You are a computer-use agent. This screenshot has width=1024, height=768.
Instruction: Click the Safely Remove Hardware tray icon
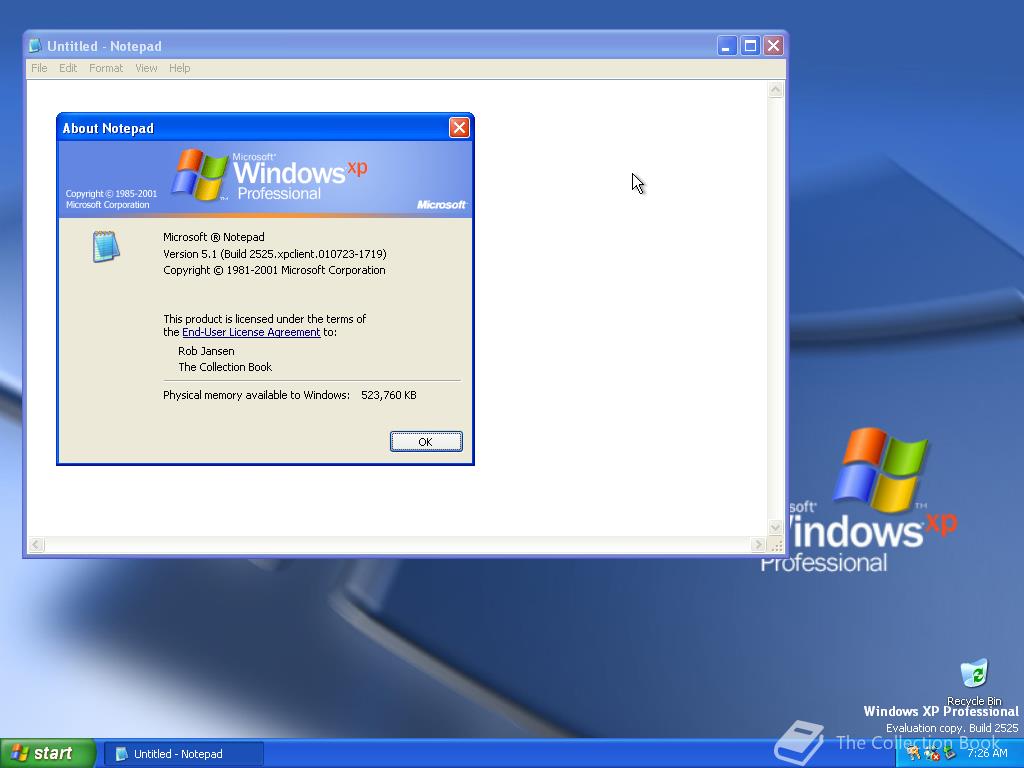tap(950, 754)
